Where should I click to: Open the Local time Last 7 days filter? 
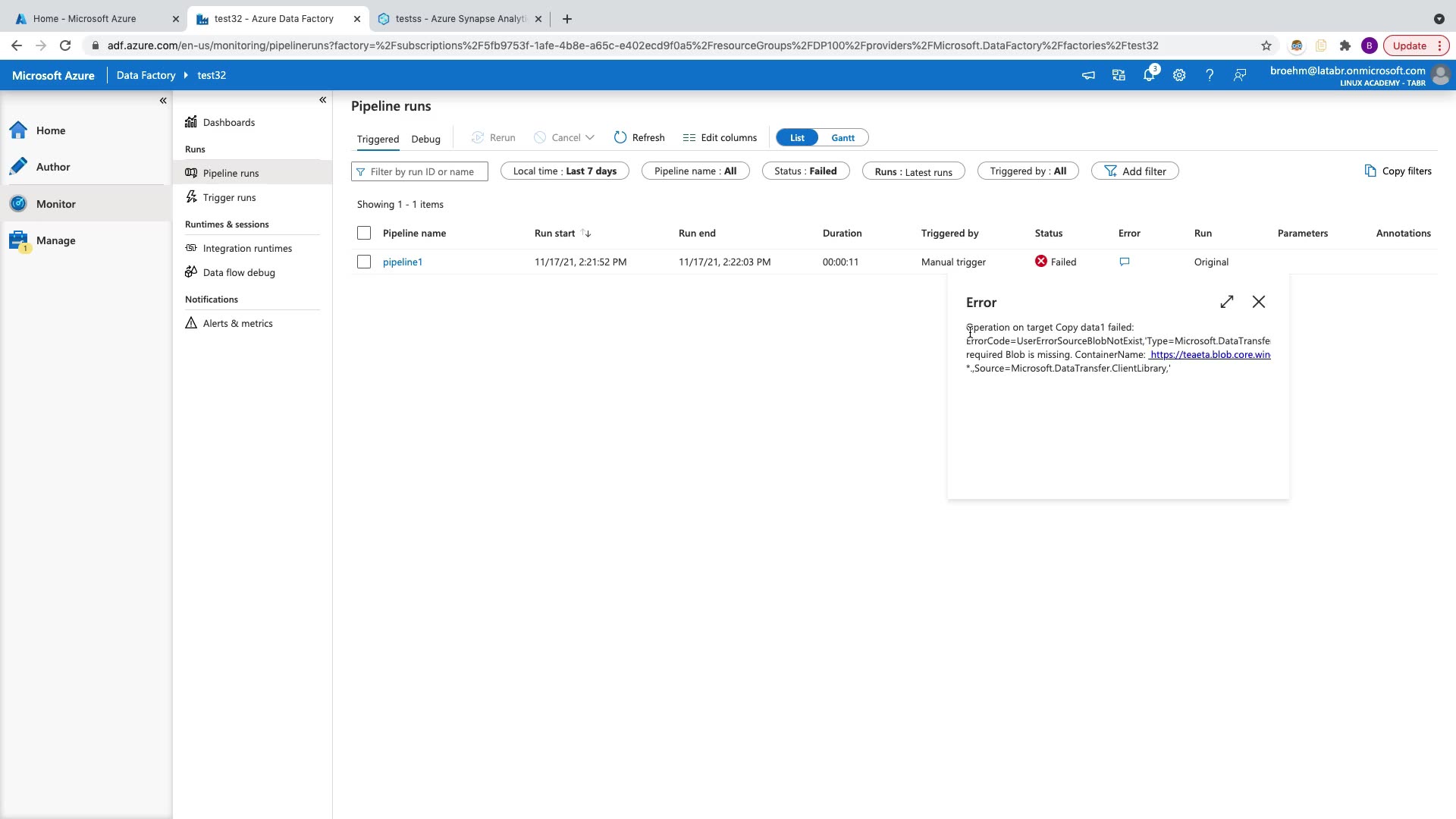pos(564,171)
